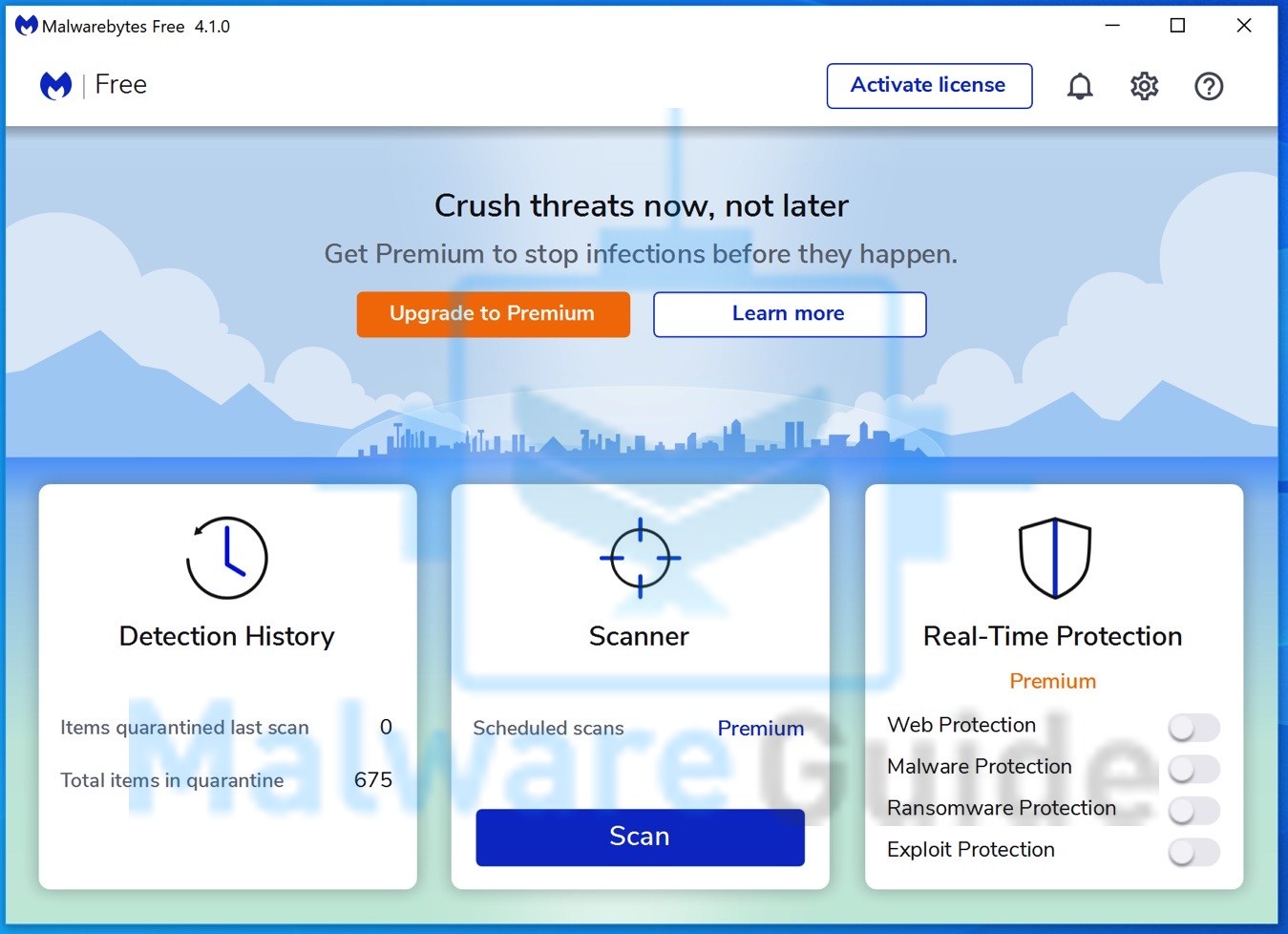
Task: Enable the Malware Protection toggle
Action: [x=1193, y=769]
